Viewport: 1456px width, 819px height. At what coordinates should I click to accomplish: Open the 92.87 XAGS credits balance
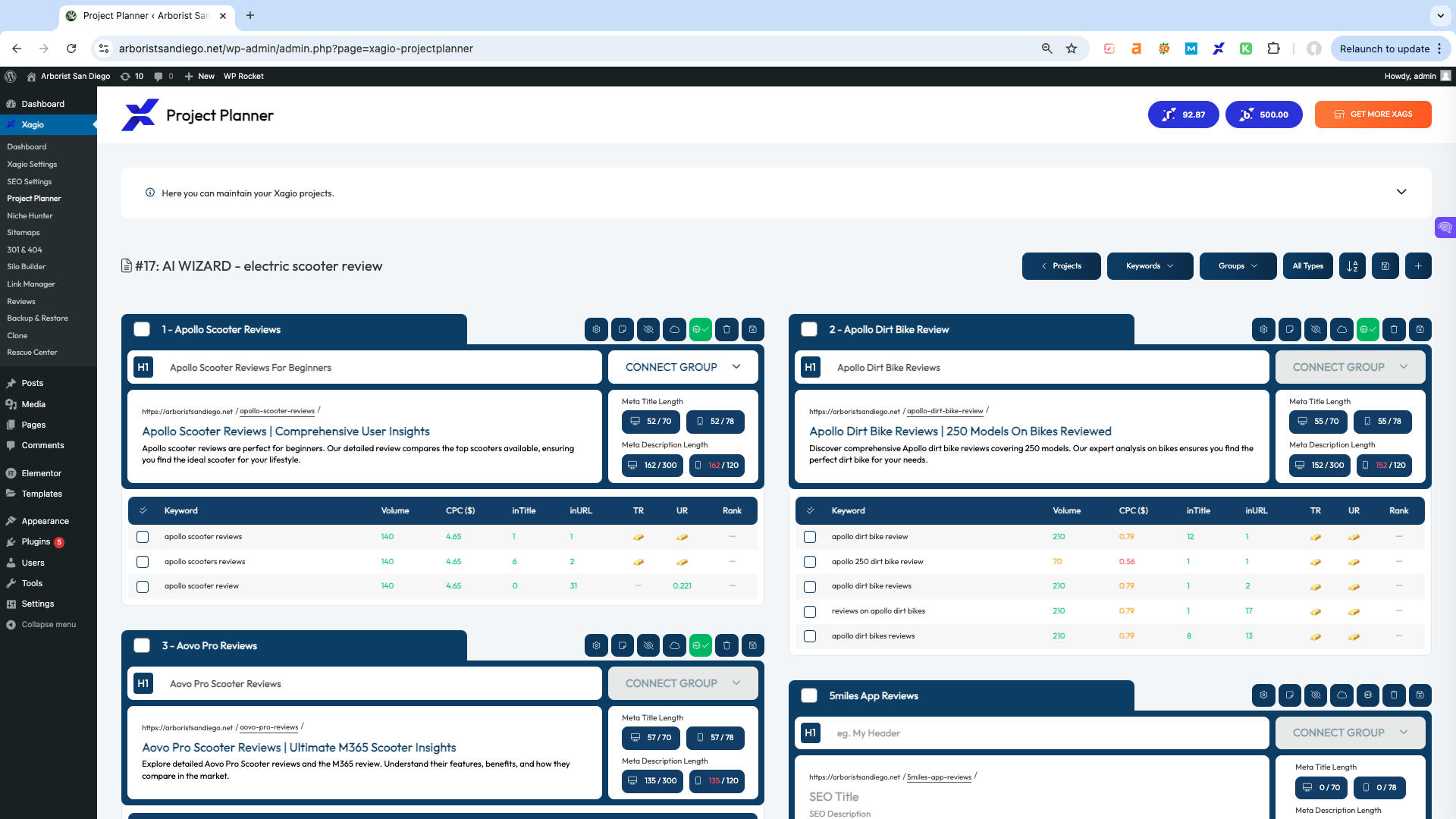click(x=1184, y=115)
